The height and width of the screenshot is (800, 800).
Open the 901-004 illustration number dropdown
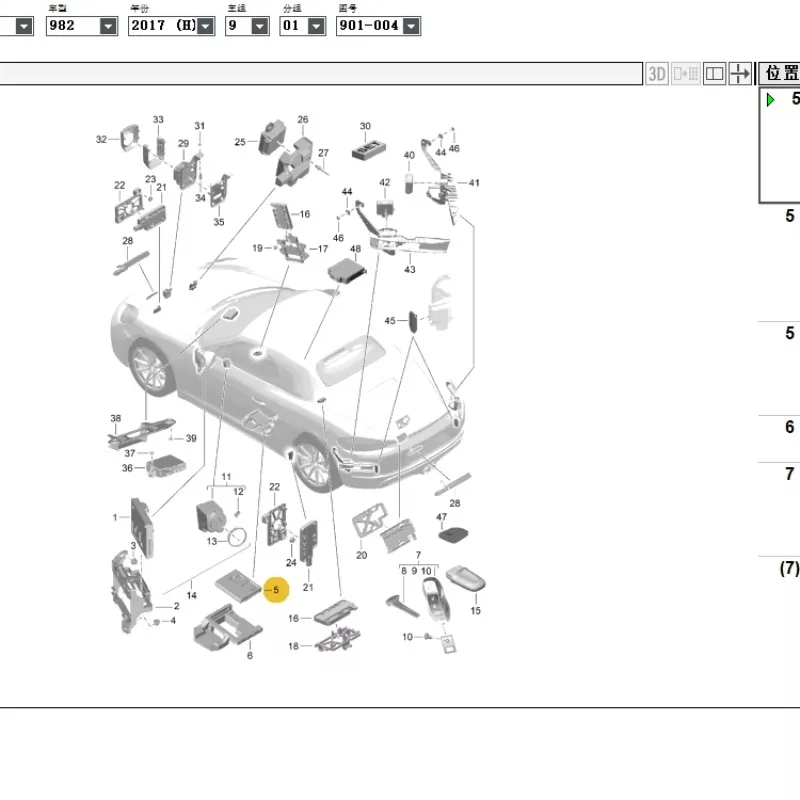click(411, 26)
